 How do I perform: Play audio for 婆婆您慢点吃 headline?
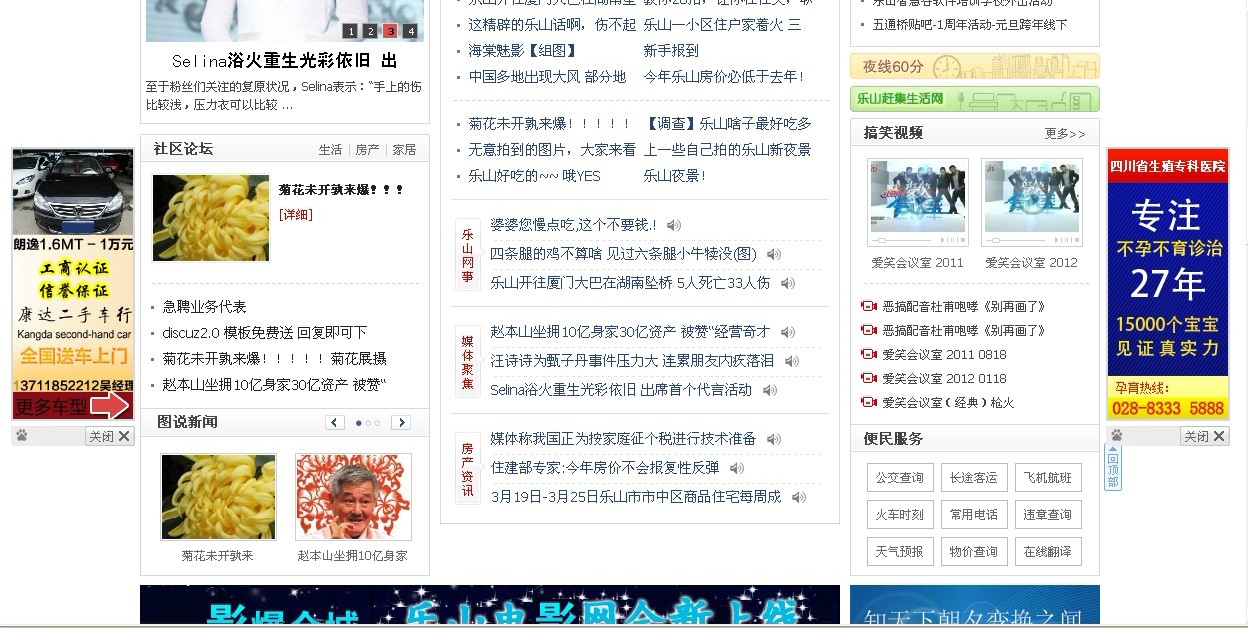click(674, 225)
